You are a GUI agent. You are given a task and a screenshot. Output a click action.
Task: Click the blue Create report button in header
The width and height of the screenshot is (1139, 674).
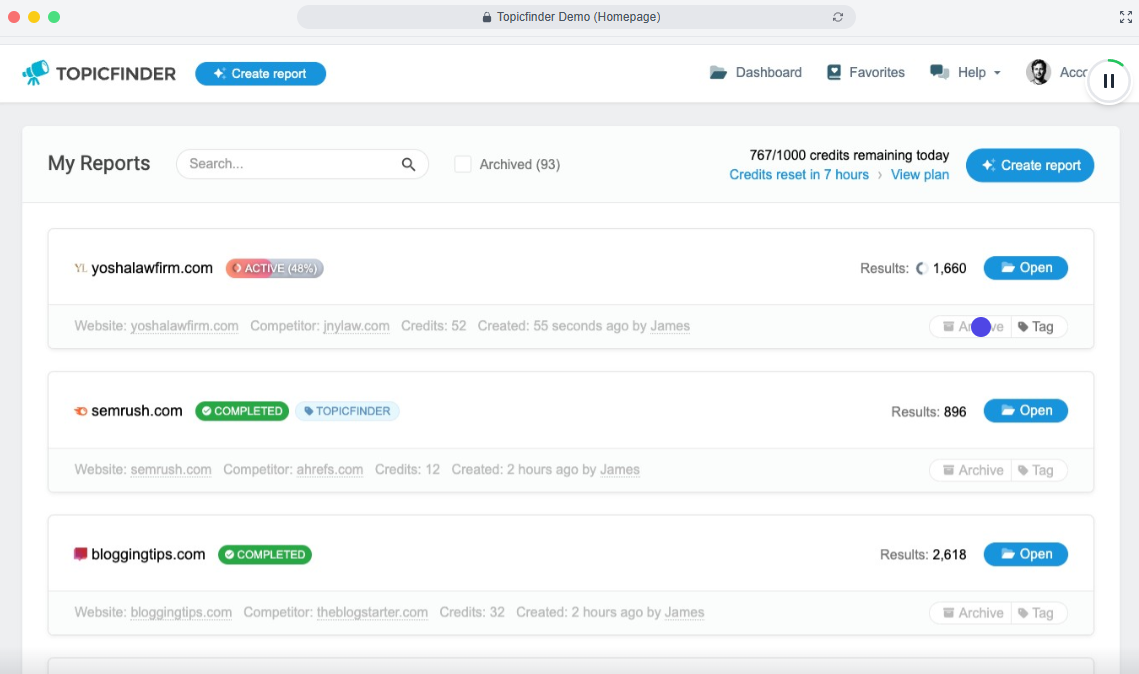tap(260, 73)
